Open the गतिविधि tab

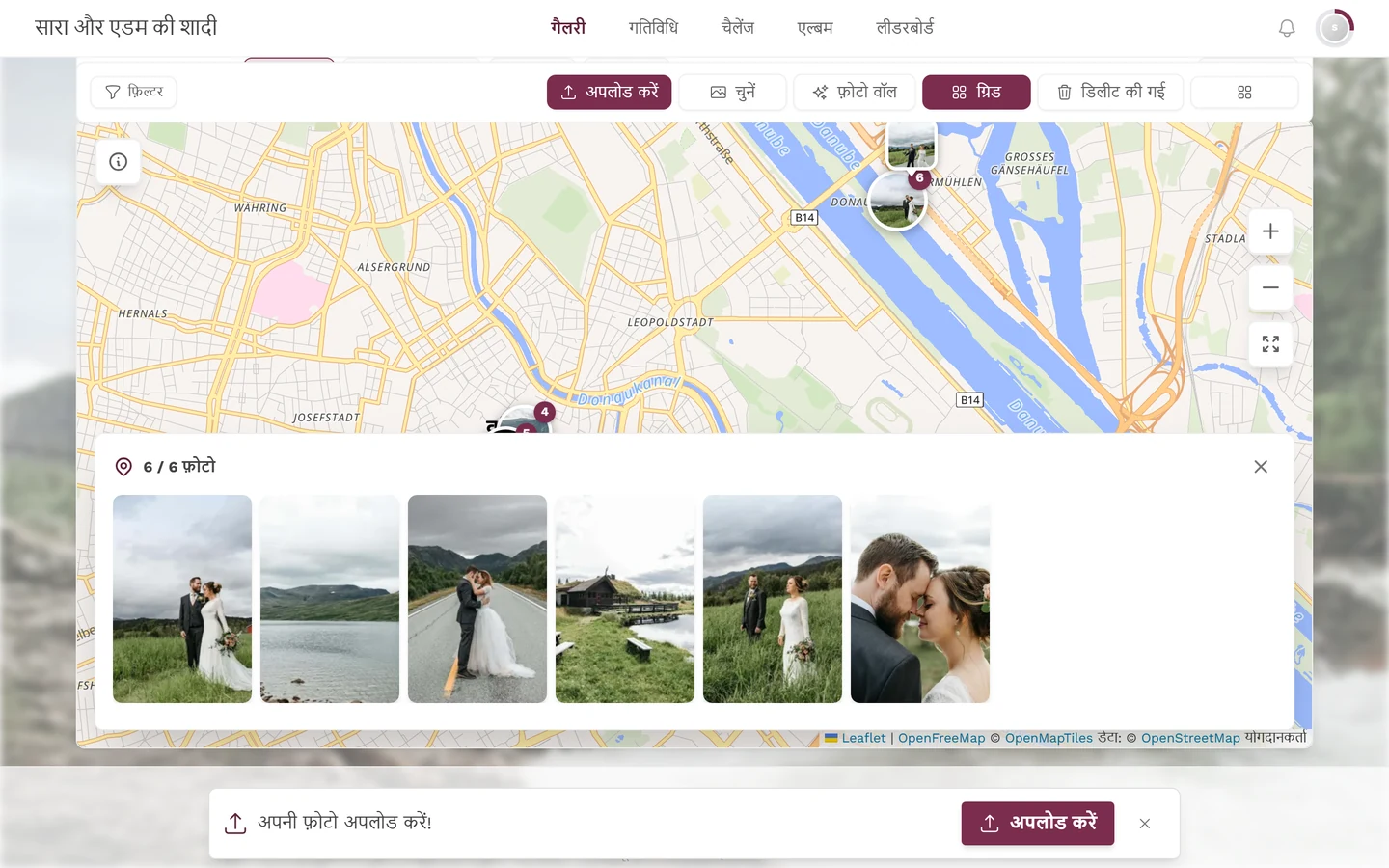click(x=653, y=28)
